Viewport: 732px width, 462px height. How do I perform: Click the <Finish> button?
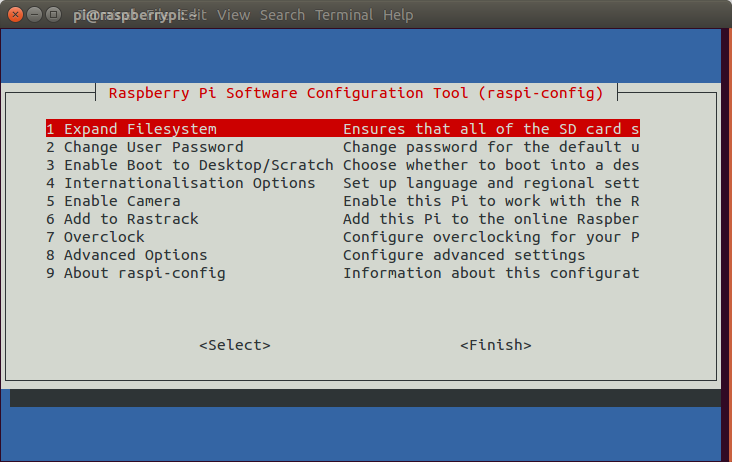click(496, 345)
